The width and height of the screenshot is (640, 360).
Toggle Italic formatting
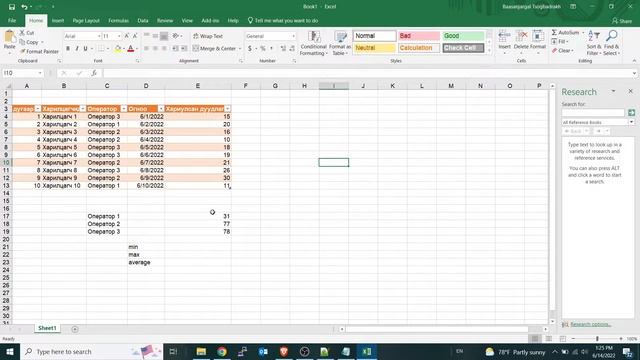tap(77, 49)
